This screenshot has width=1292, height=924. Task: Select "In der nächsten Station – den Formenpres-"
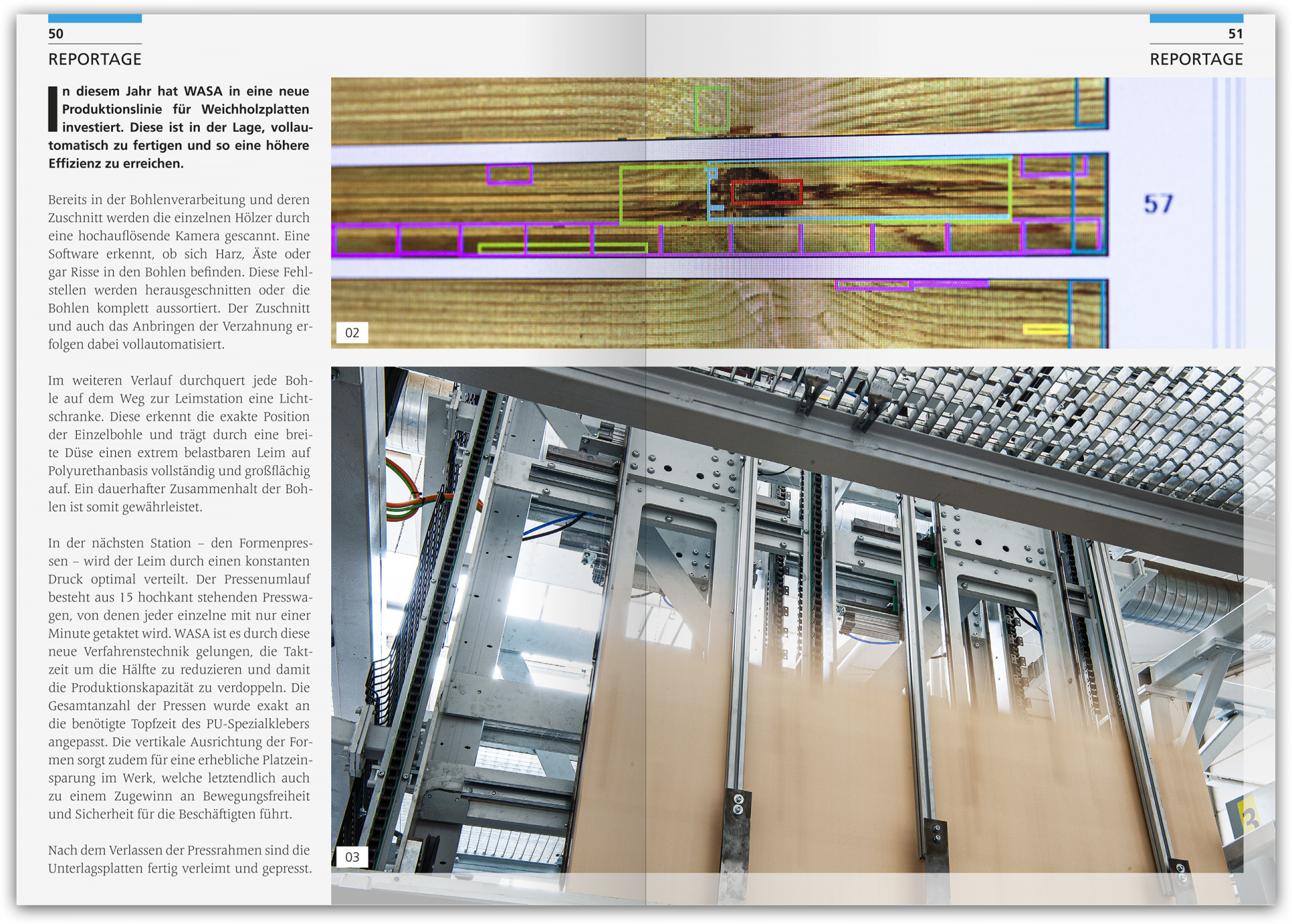pyautogui.click(x=179, y=543)
